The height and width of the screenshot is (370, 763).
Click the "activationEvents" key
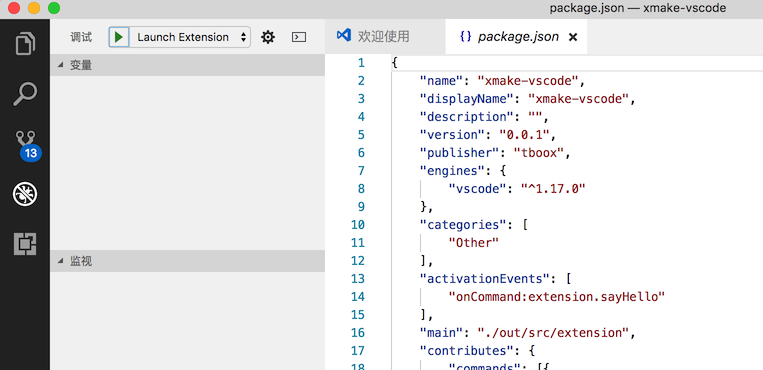(485, 279)
